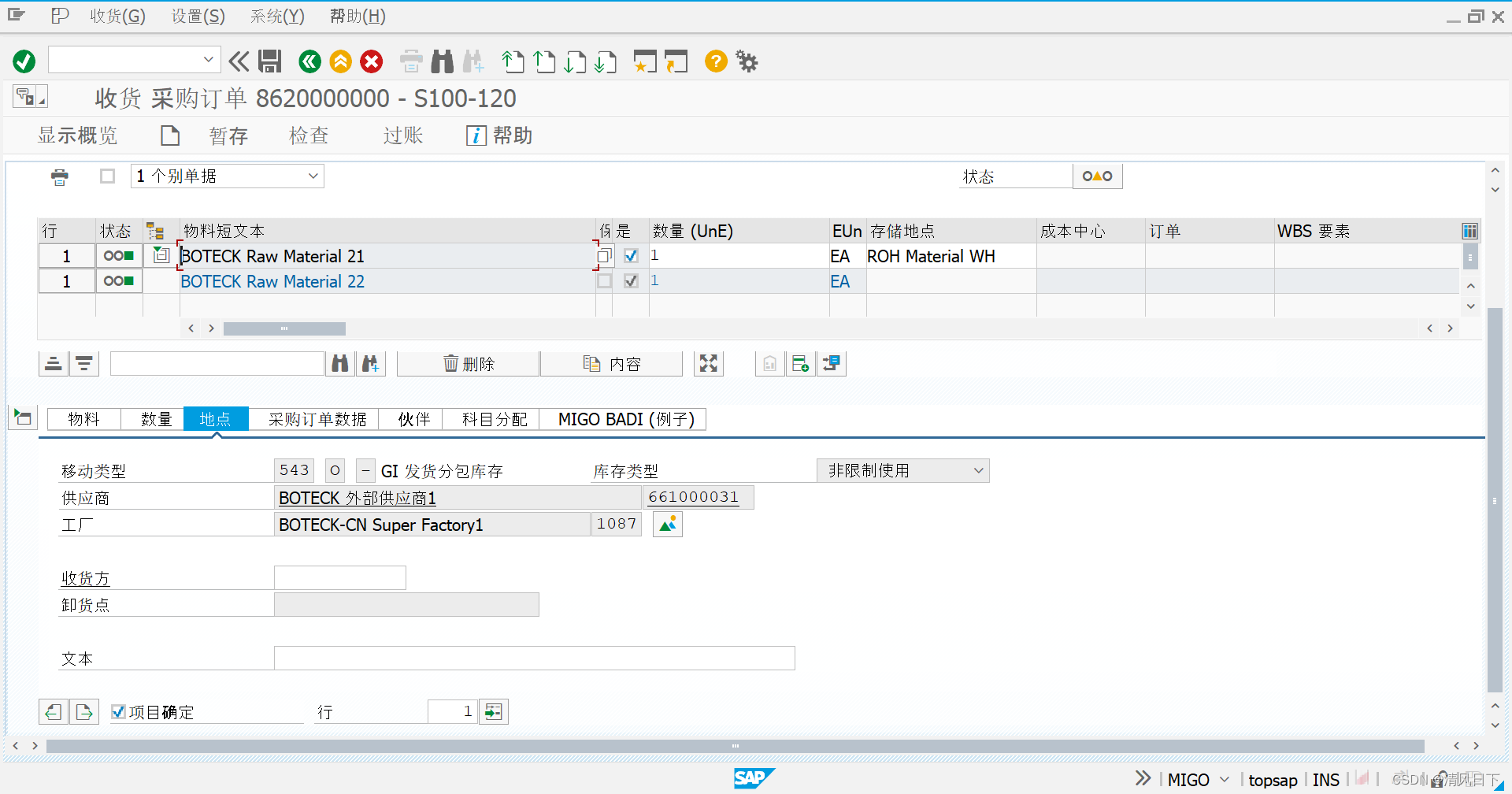Click the yellow Help question mark icon
The image size is (1512, 794).
click(x=716, y=61)
